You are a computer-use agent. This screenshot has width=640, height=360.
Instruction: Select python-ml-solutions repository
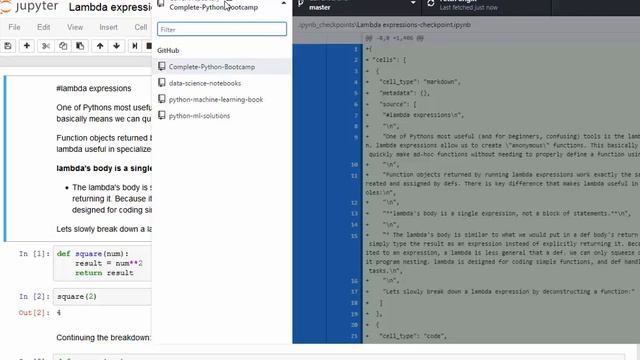click(222, 116)
